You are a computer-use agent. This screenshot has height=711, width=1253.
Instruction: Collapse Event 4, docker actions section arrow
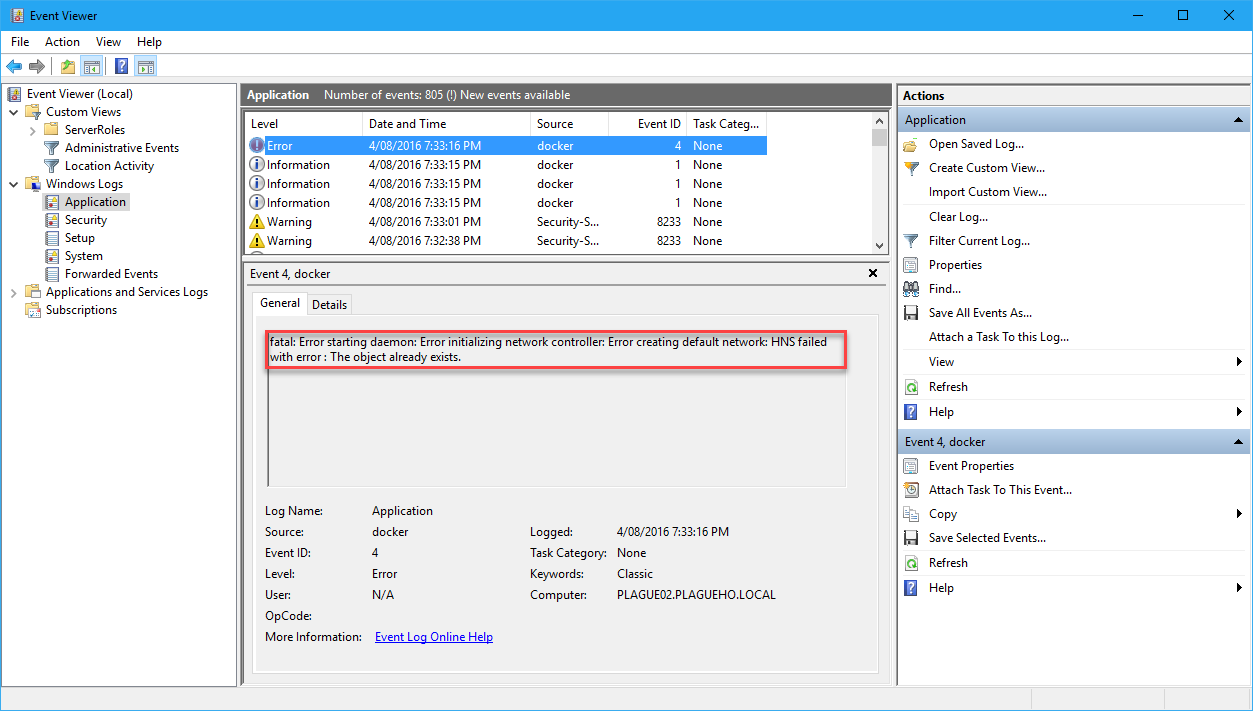(1238, 442)
